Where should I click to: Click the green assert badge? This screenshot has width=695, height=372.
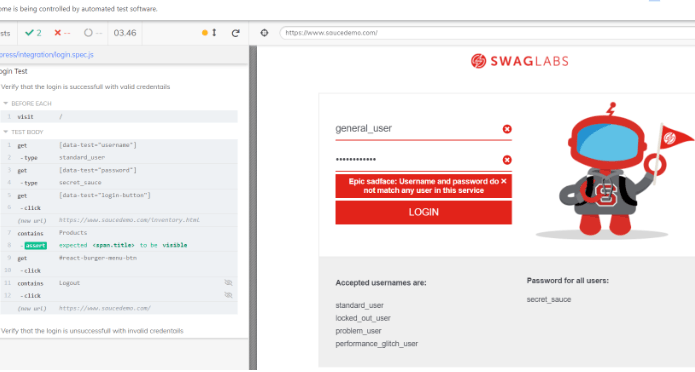pyautogui.click(x=35, y=245)
